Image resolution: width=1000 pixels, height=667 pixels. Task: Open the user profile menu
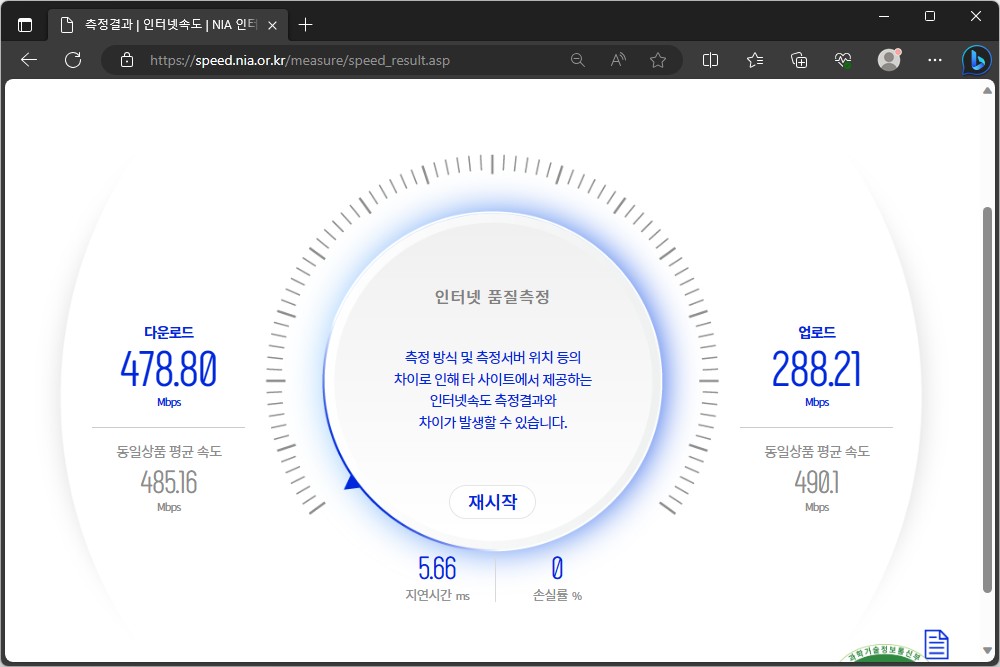pos(889,59)
